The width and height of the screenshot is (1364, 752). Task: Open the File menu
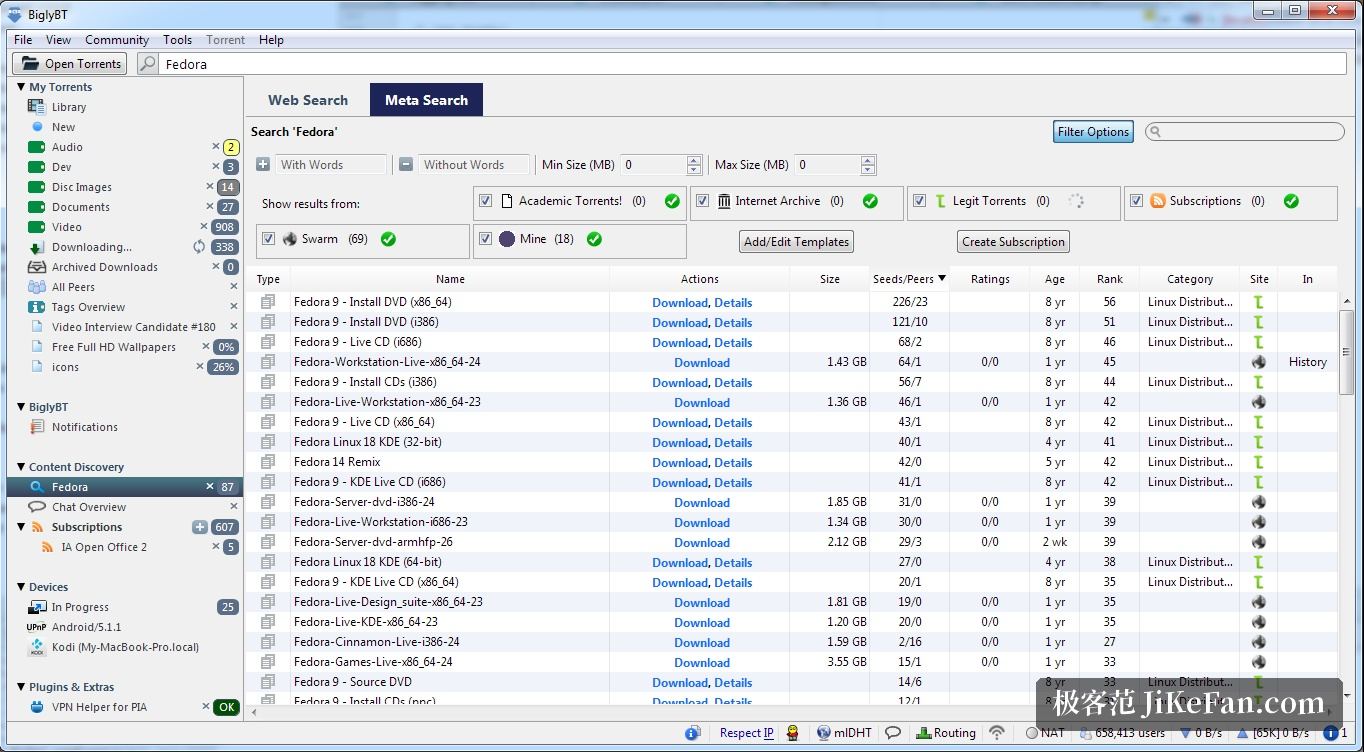23,40
